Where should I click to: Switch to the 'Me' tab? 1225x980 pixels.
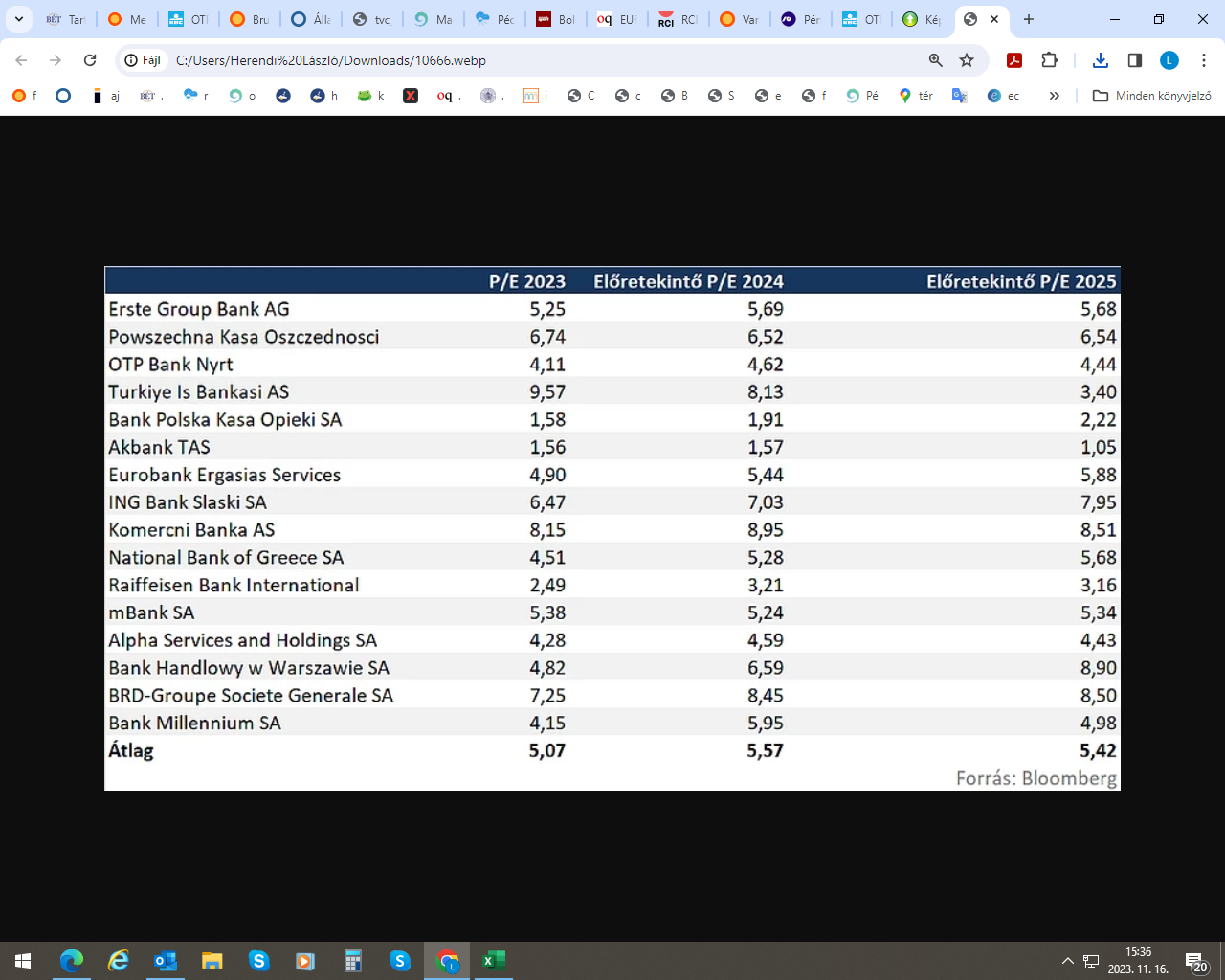pyautogui.click(x=126, y=19)
